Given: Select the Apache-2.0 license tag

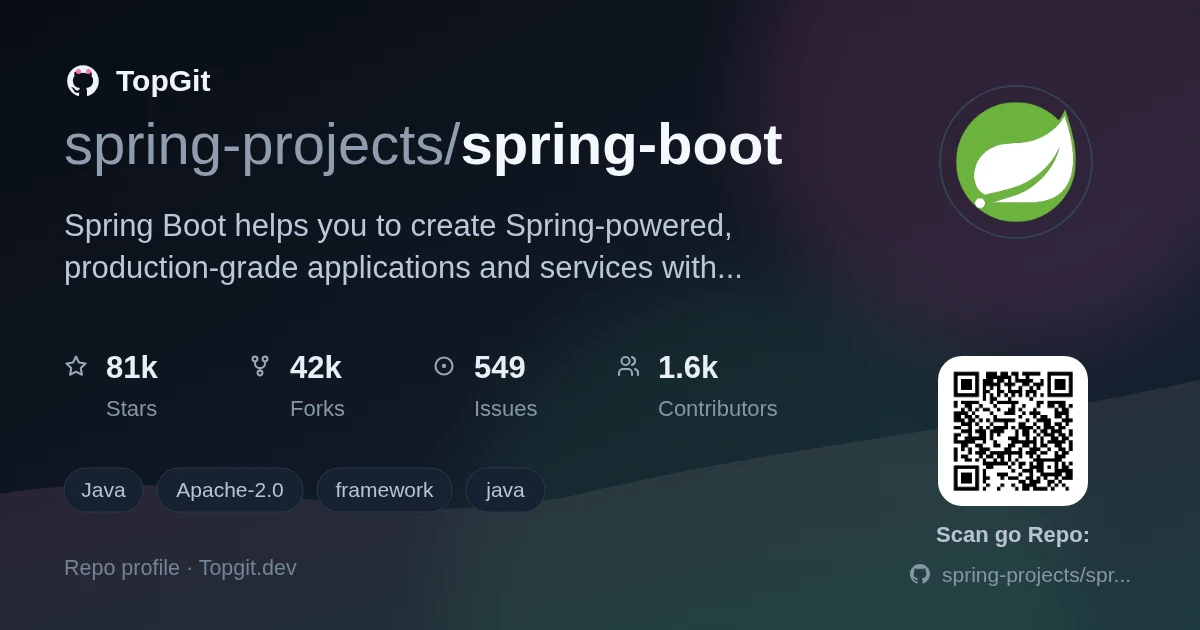Looking at the screenshot, I should coord(230,490).
